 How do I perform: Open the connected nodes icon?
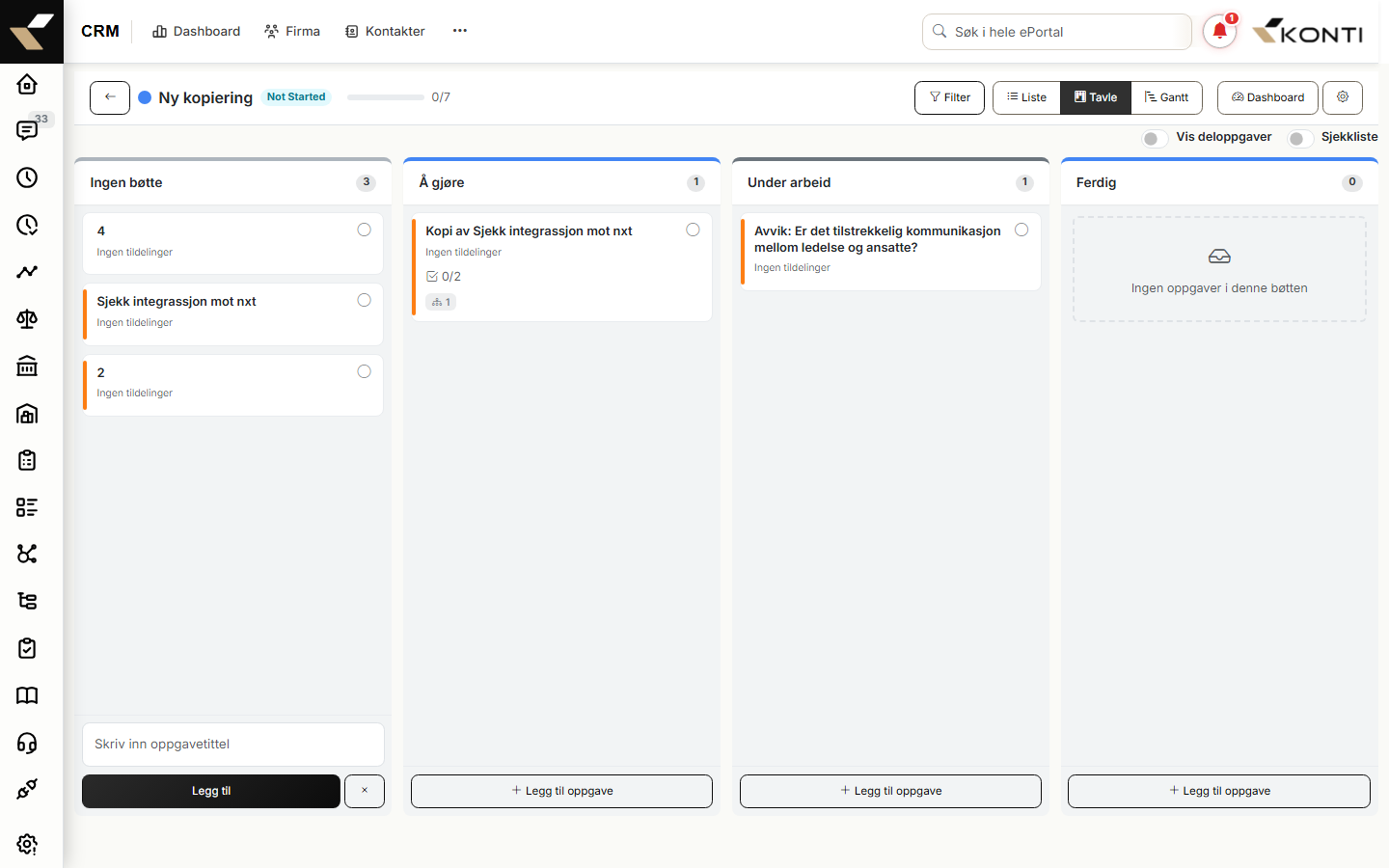[x=27, y=554]
